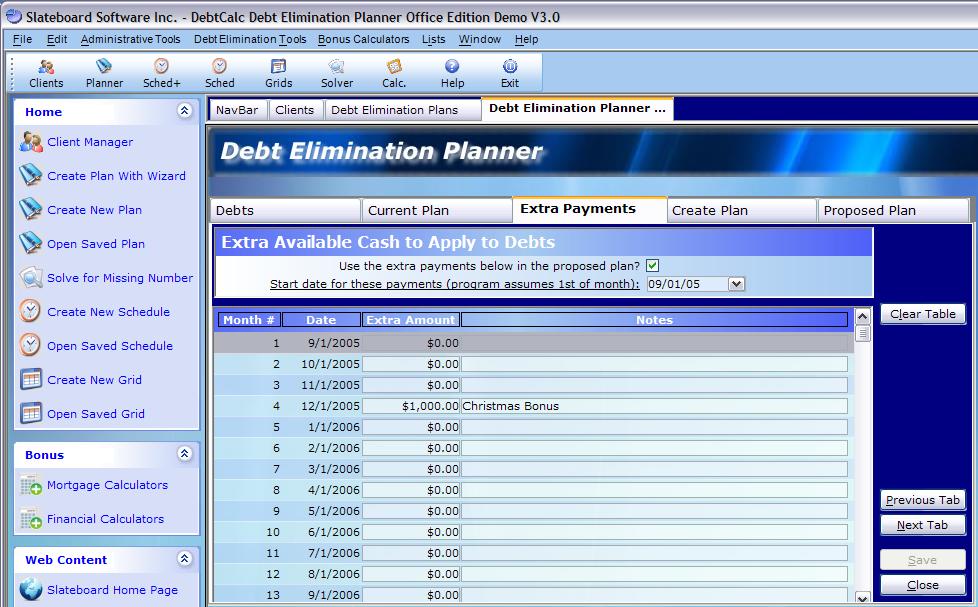Click the Grids toolbar icon
Screen dimensions: 978x607
tap(278, 72)
